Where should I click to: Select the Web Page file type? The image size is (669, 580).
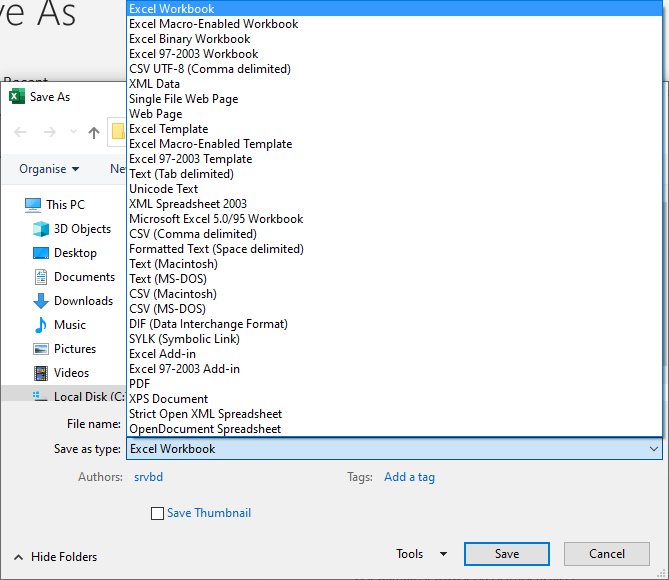(x=395, y=114)
